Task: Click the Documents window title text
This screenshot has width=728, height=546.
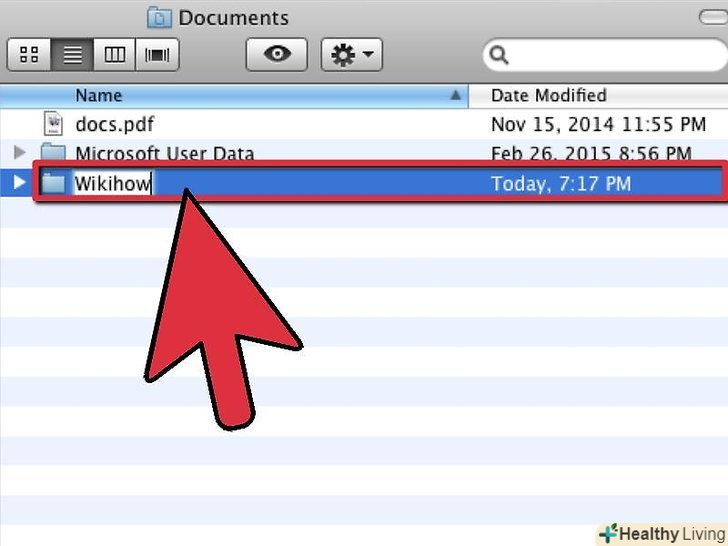Action: pos(234,18)
